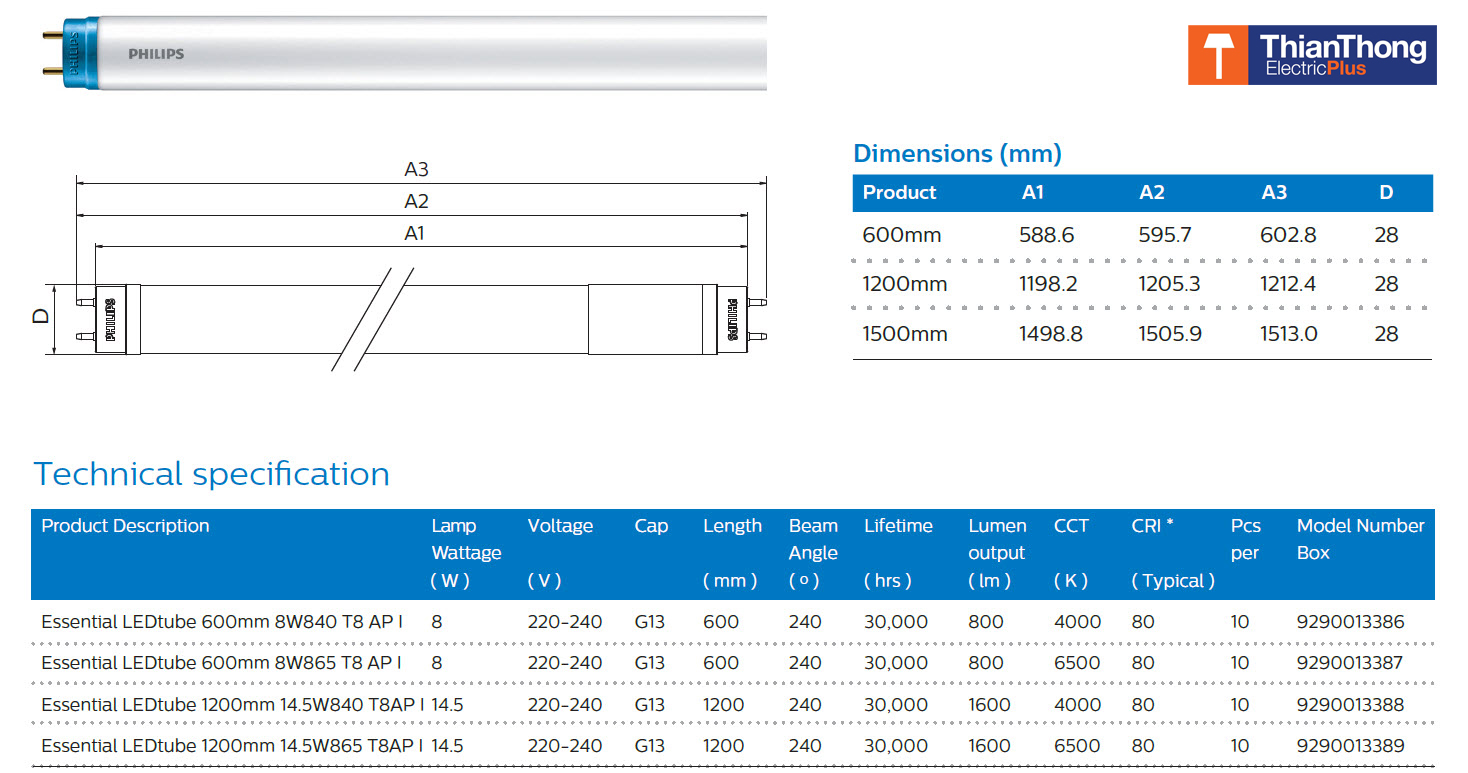The width and height of the screenshot is (1468, 773).
Task: Expand the Dimensions (mm) section
Action: pyautogui.click(x=957, y=153)
